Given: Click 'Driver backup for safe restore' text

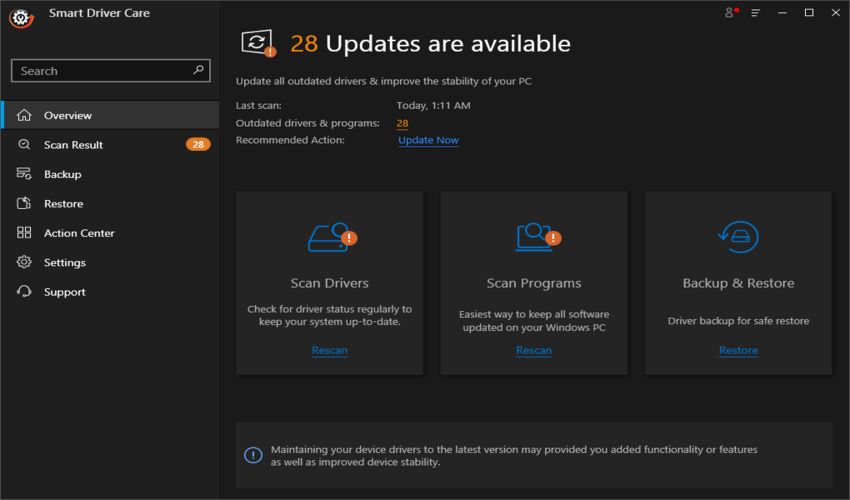Looking at the screenshot, I should 738,321.
